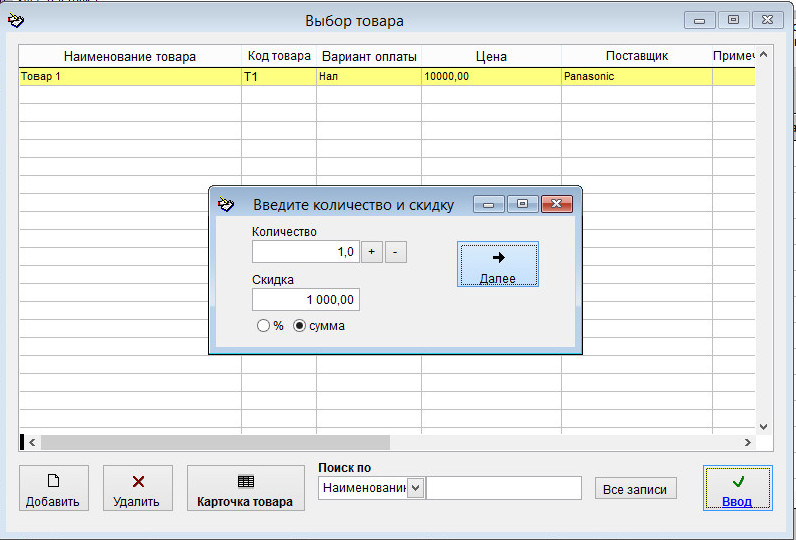Sort by Наименование товара column header

[x=130, y=56]
